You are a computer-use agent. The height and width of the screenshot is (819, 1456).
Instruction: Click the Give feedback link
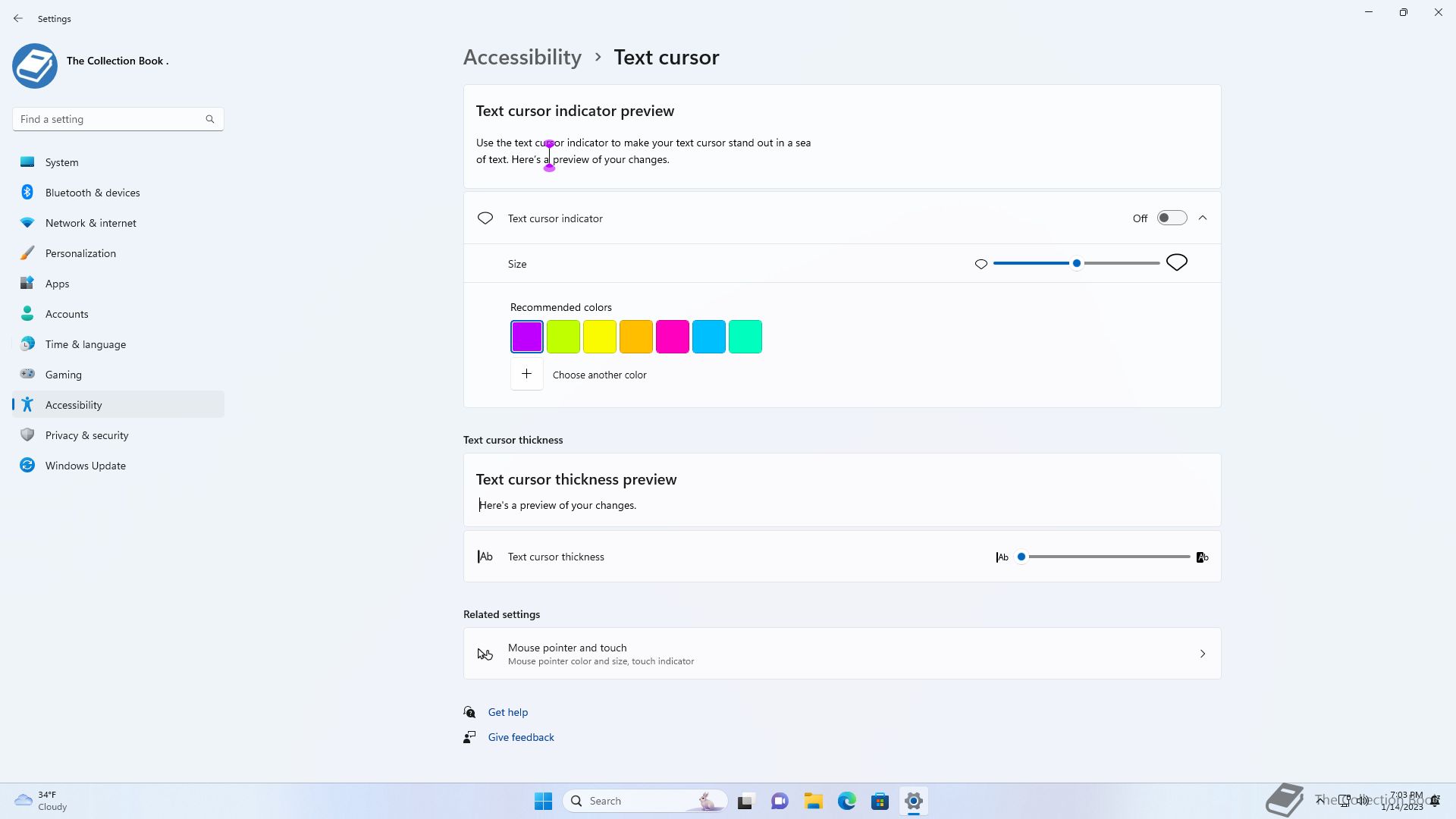[520, 737]
